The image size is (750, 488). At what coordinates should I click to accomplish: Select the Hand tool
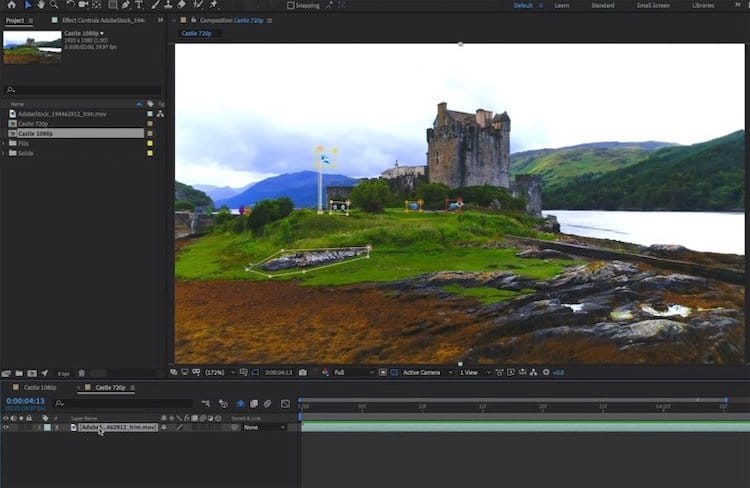(x=43, y=5)
